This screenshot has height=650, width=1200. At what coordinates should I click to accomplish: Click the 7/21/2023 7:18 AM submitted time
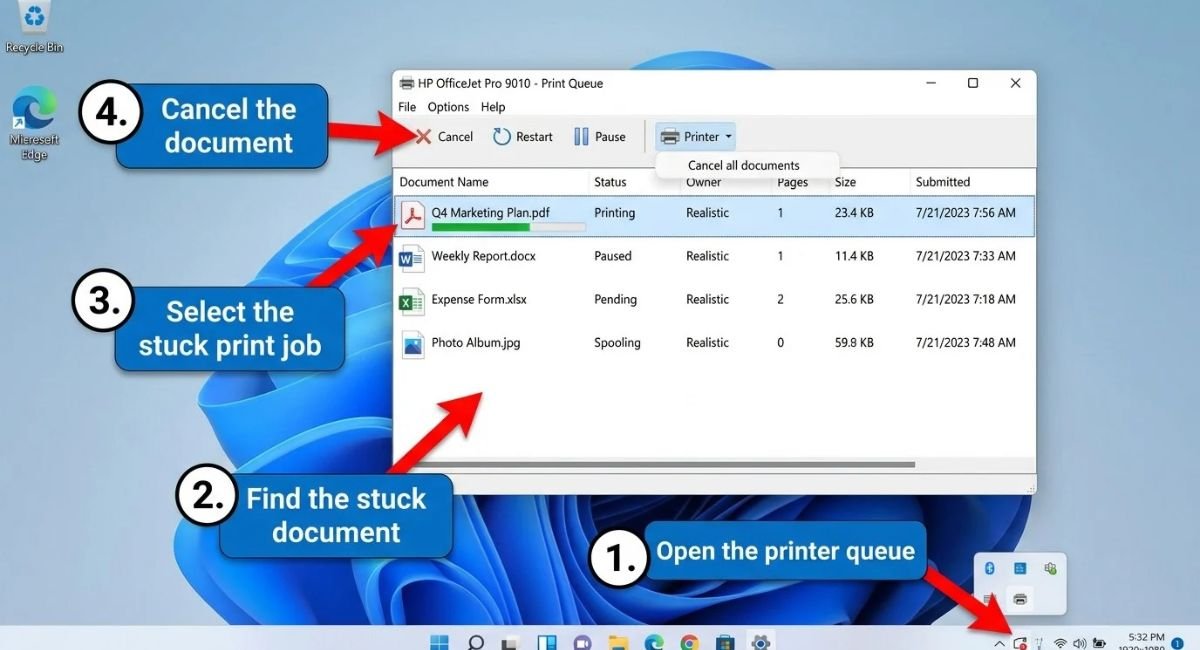tap(965, 299)
